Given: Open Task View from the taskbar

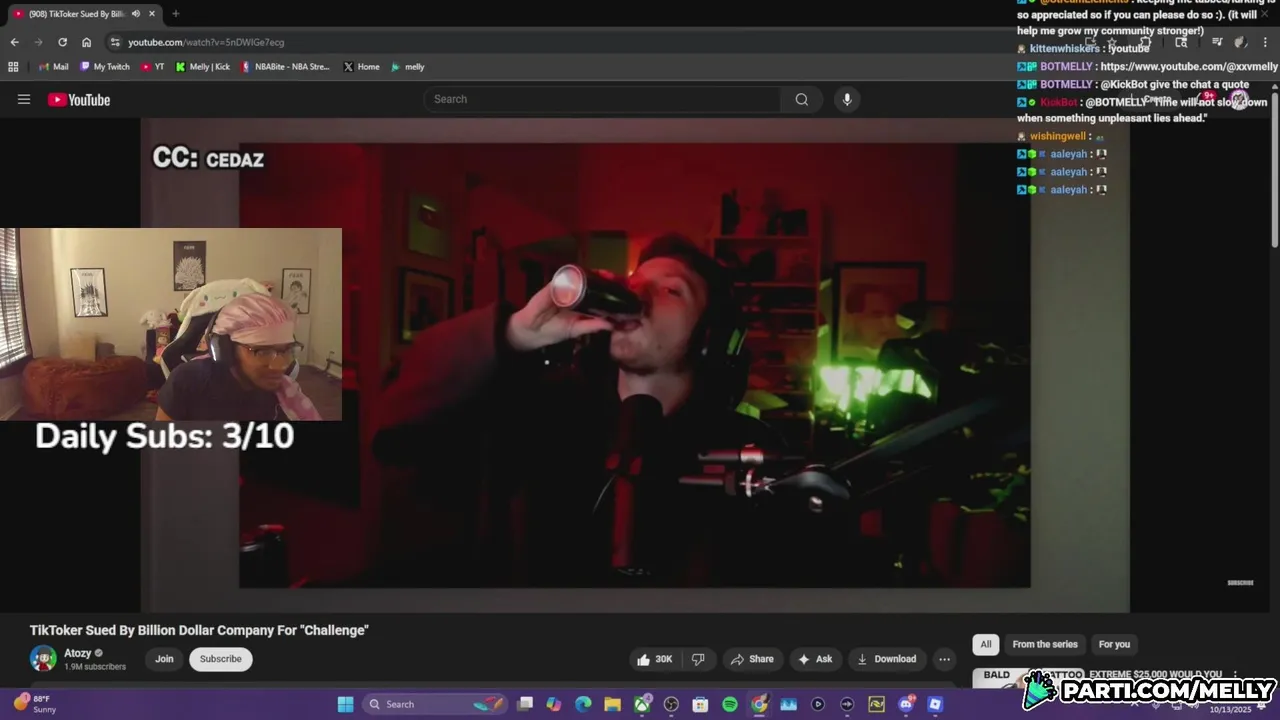Looking at the screenshot, I should pos(525,704).
